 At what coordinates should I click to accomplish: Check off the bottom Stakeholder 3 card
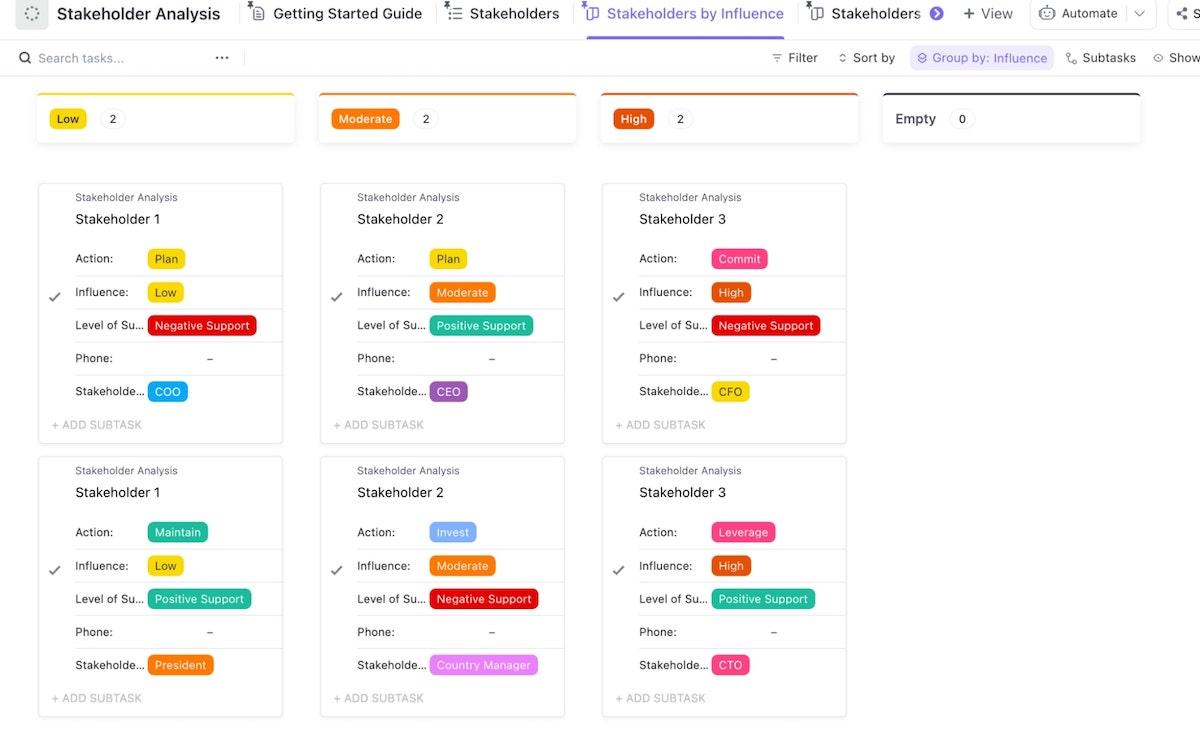click(x=619, y=570)
